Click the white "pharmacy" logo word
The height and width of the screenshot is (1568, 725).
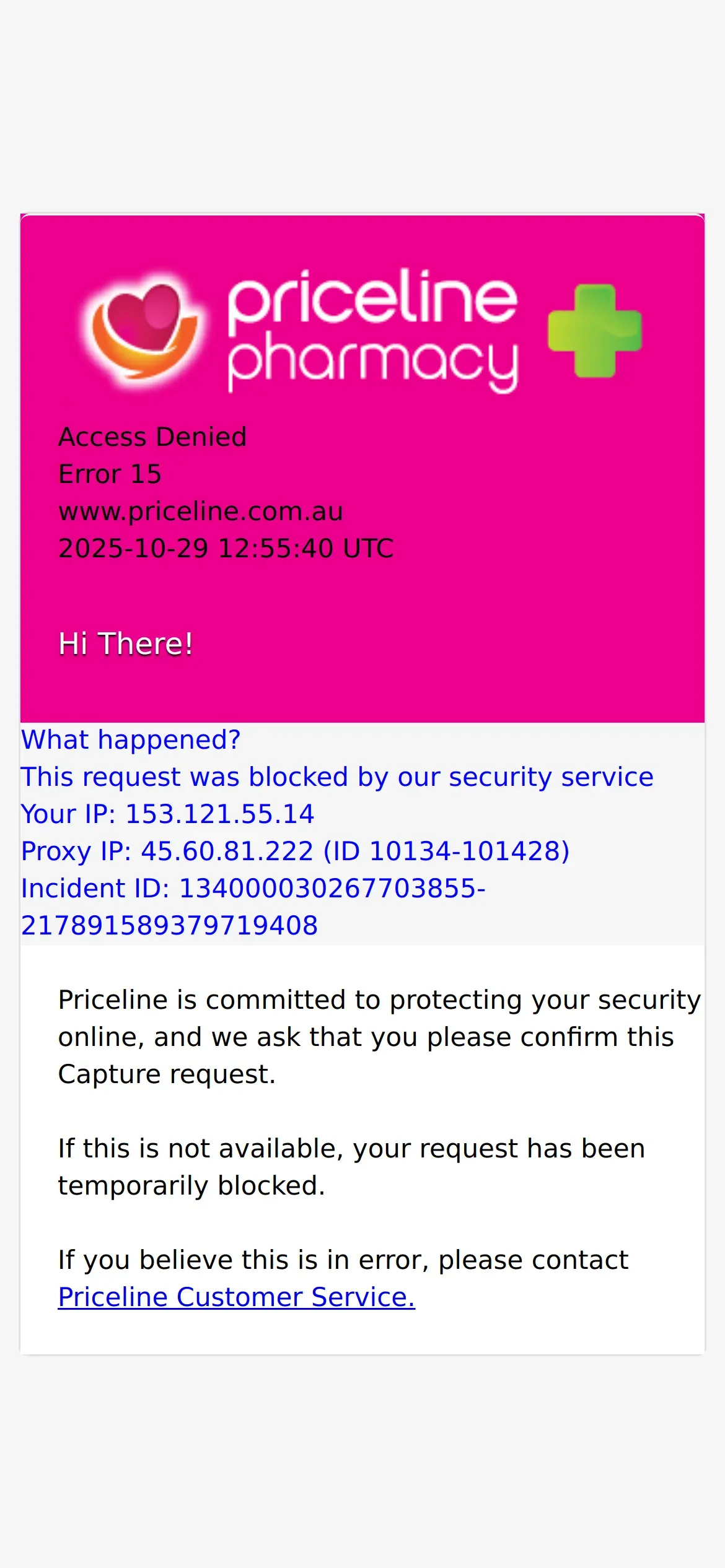coord(372,361)
